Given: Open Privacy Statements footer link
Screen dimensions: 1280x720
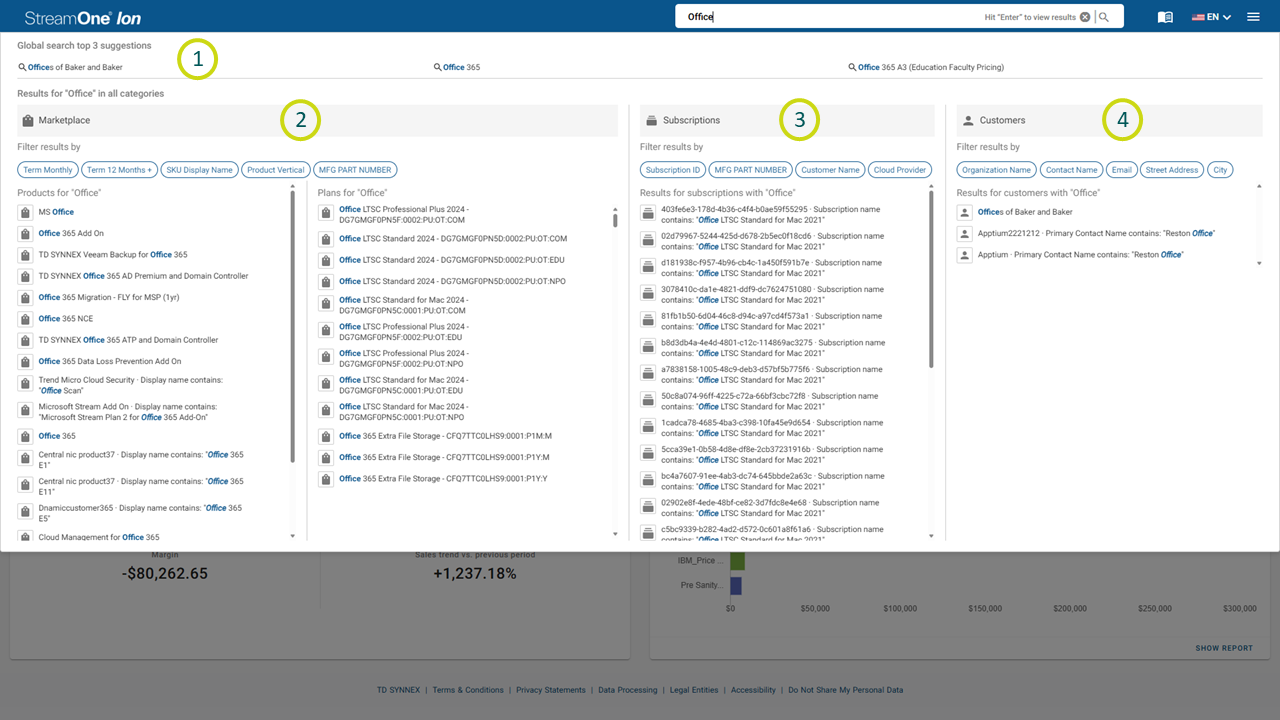Looking at the screenshot, I should click(x=550, y=690).
